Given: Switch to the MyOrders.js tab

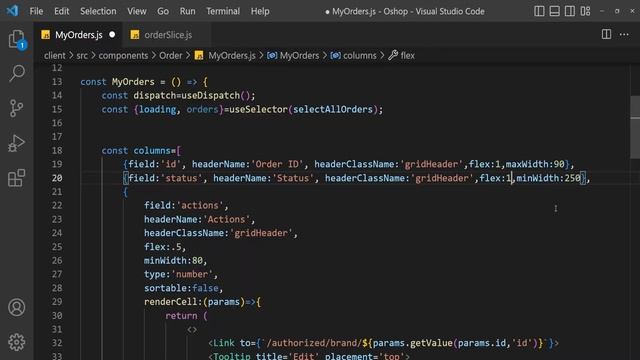Looking at the screenshot, I should pyautogui.click(x=78, y=35).
